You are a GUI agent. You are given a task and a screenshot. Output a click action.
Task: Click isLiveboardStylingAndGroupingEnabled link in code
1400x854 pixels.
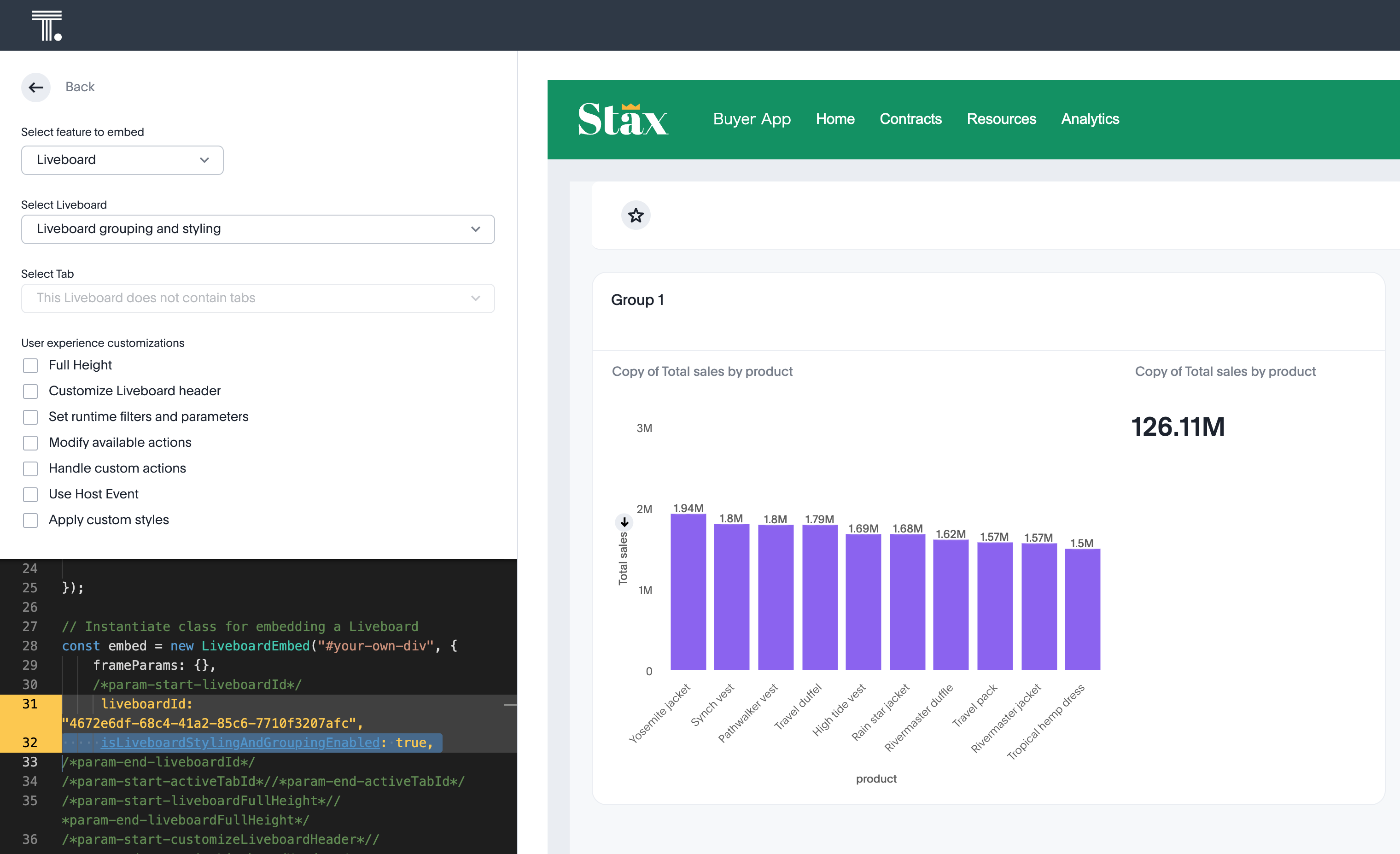click(x=240, y=743)
